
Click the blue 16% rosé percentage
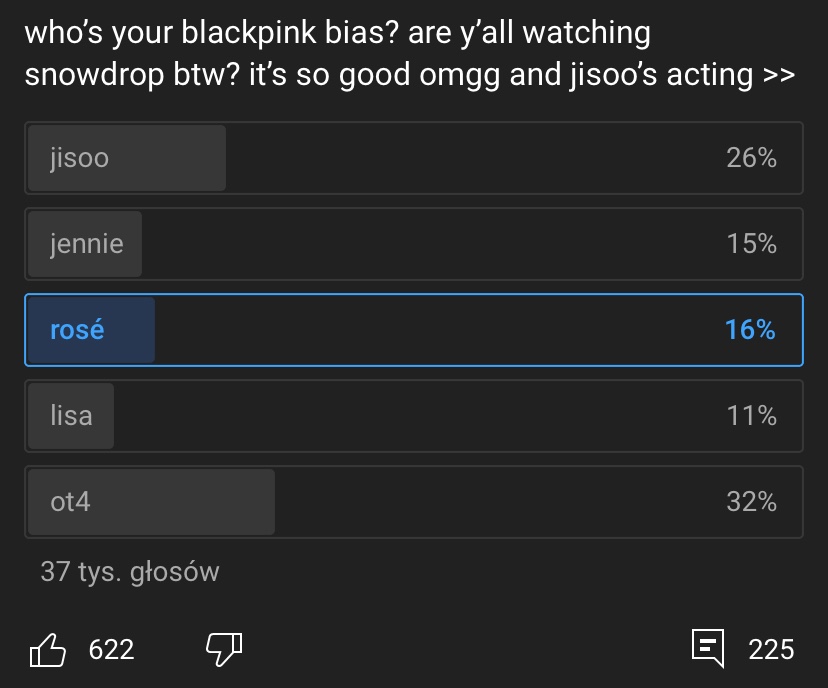[750, 330]
